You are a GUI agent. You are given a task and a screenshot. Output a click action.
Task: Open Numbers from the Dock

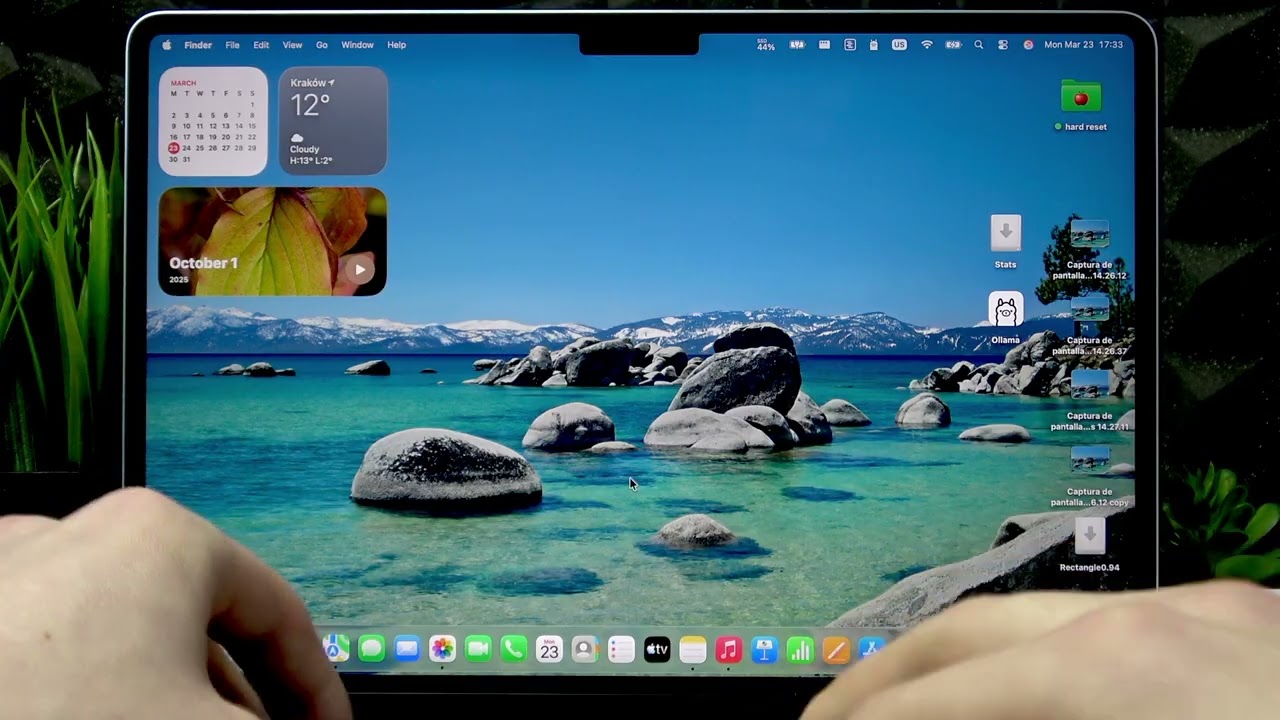[x=800, y=650]
